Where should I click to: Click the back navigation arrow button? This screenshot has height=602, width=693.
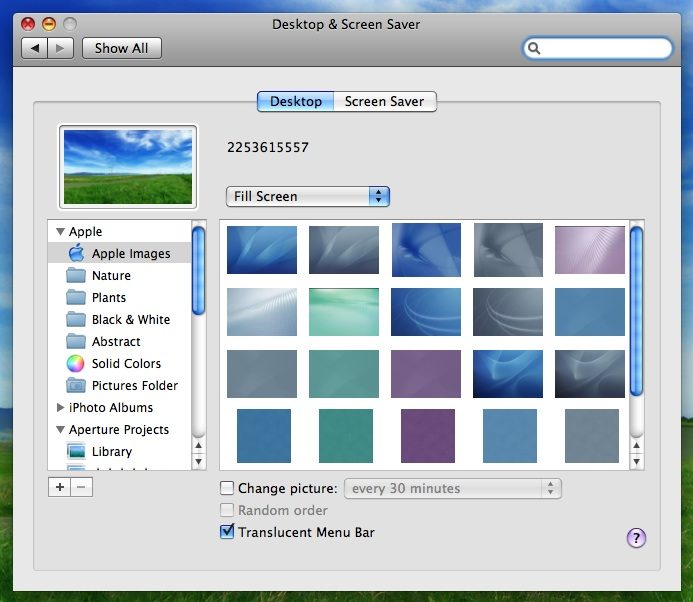[x=34, y=48]
